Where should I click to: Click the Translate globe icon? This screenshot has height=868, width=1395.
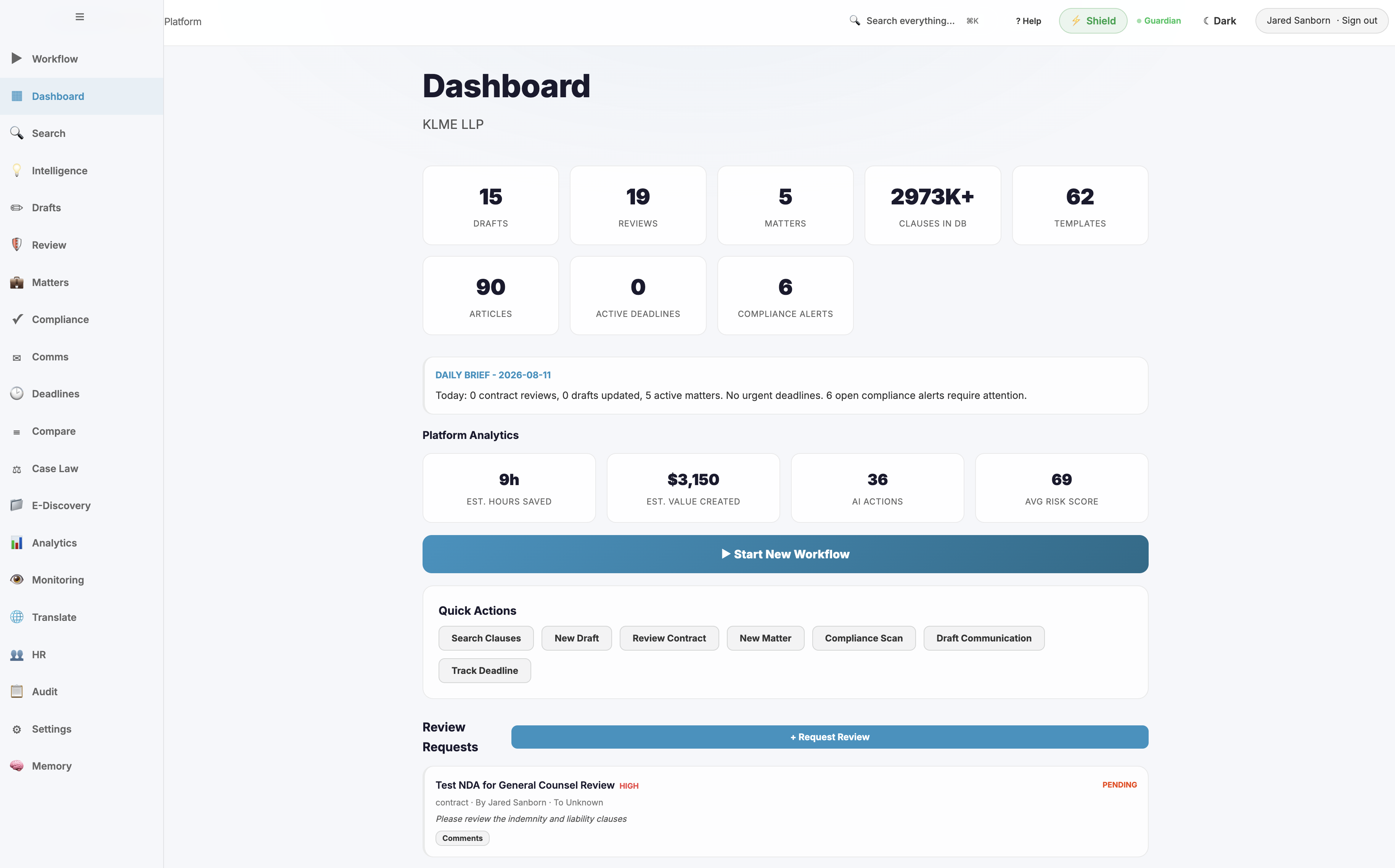(x=17, y=617)
